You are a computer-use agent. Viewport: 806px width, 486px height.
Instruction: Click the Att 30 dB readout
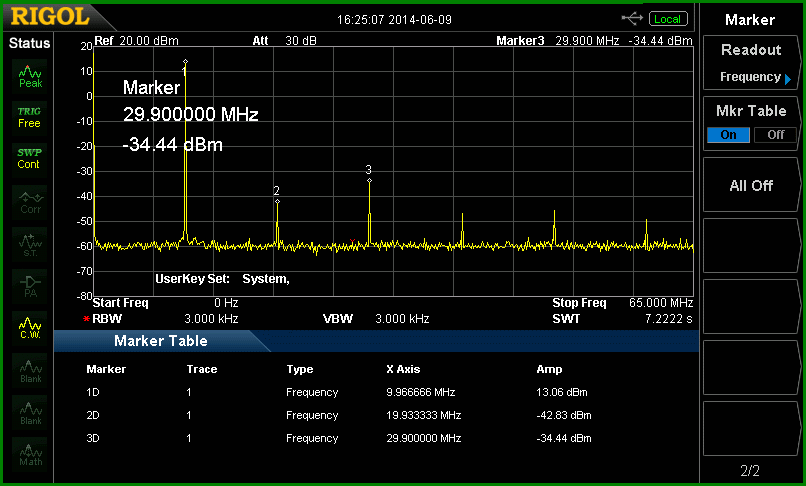point(284,41)
